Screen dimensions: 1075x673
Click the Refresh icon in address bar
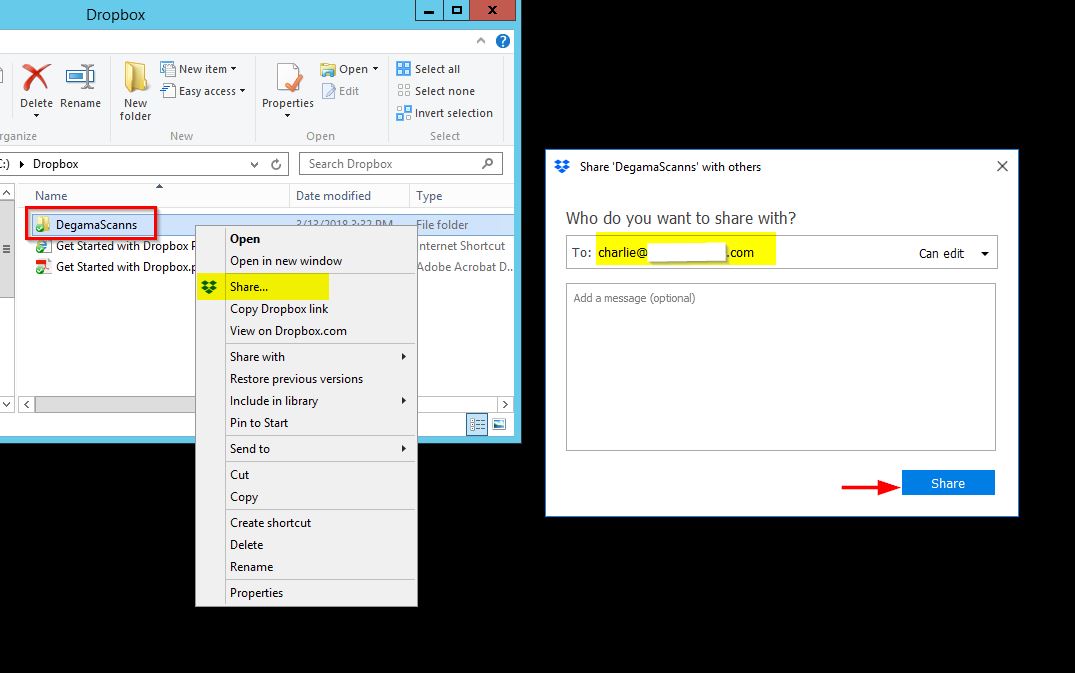pyautogui.click(x=276, y=164)
